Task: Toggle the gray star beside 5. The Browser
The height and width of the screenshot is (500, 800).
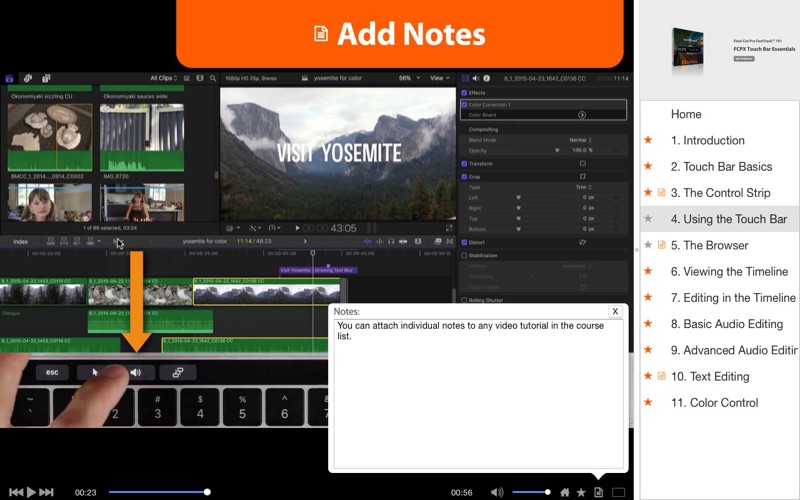Action: [x=648, y=245]
